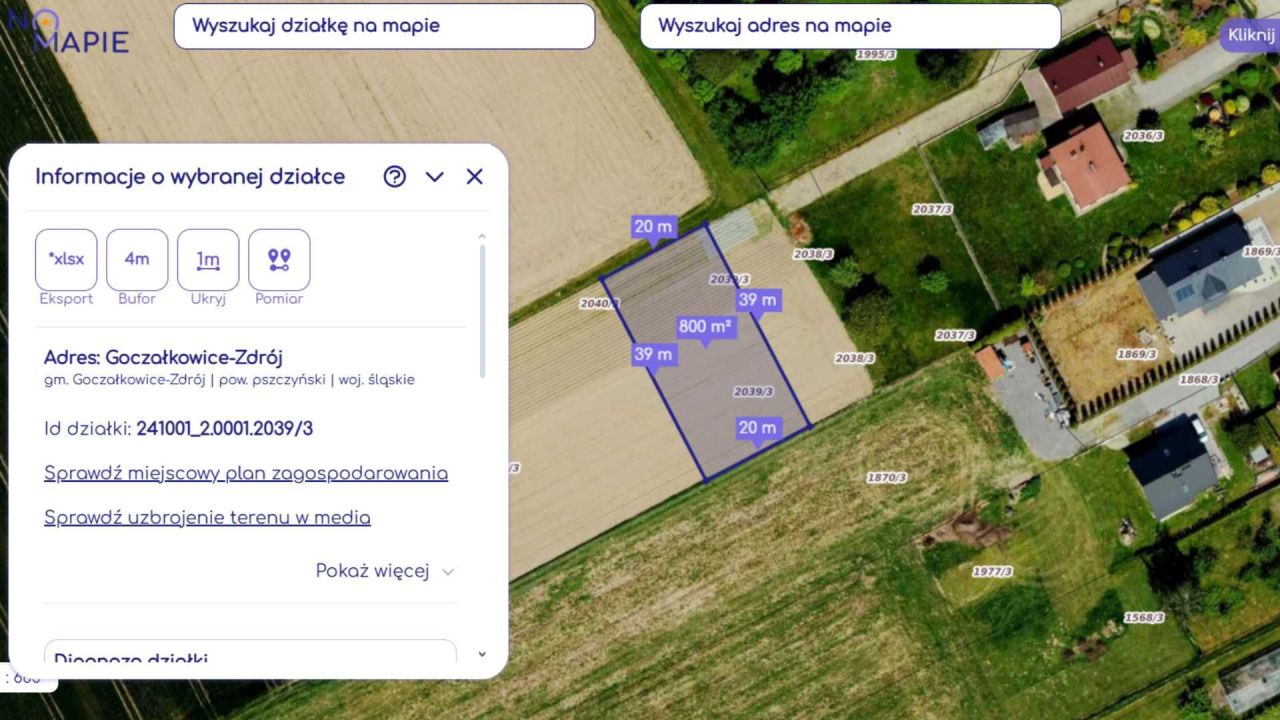1280x720 pixels.
Task: Click the NA MAPIE logo
Action: pyautogui.click(x=68, y=32)
